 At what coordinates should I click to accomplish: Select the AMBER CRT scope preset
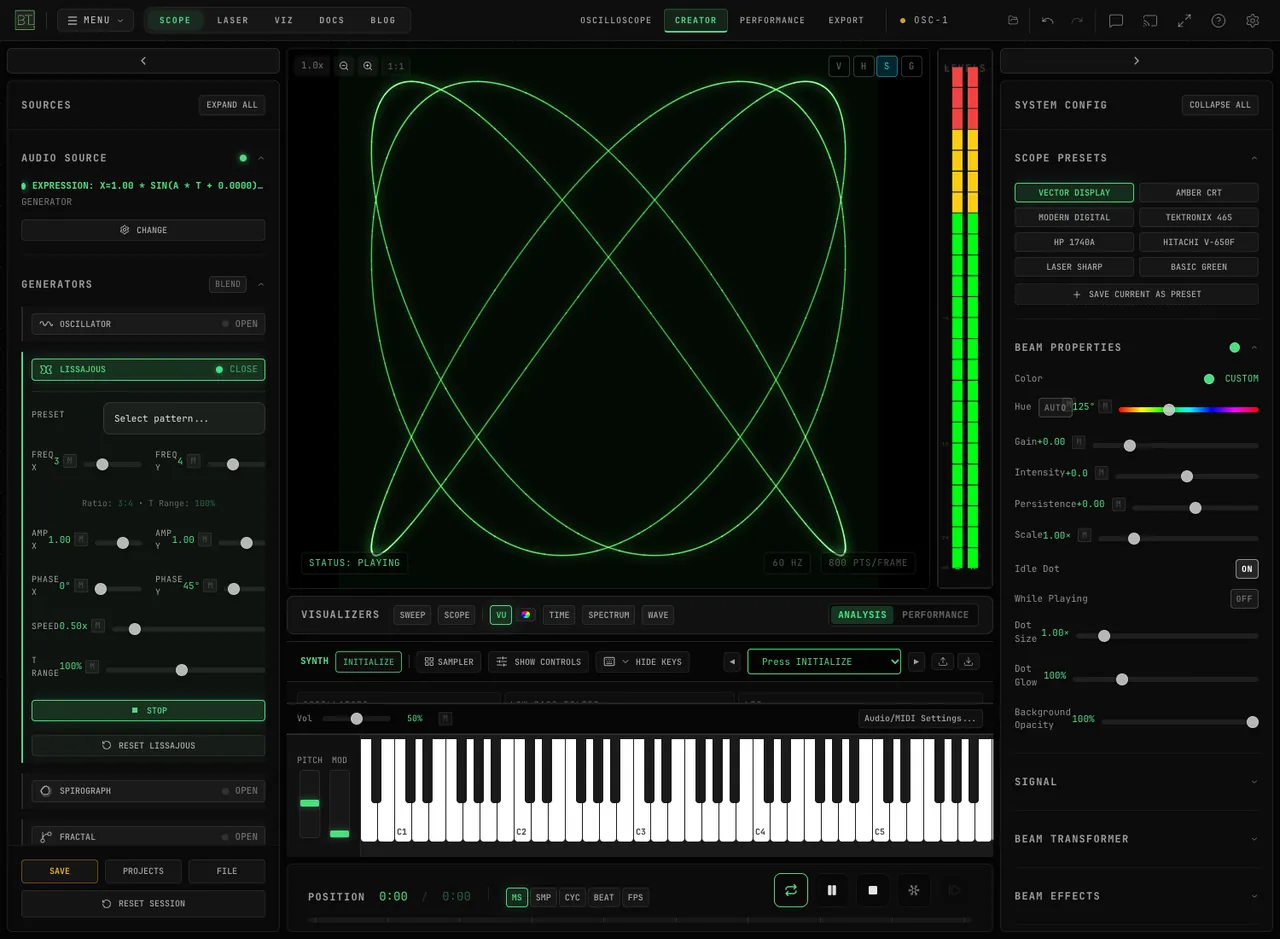tap(1199, 193)
